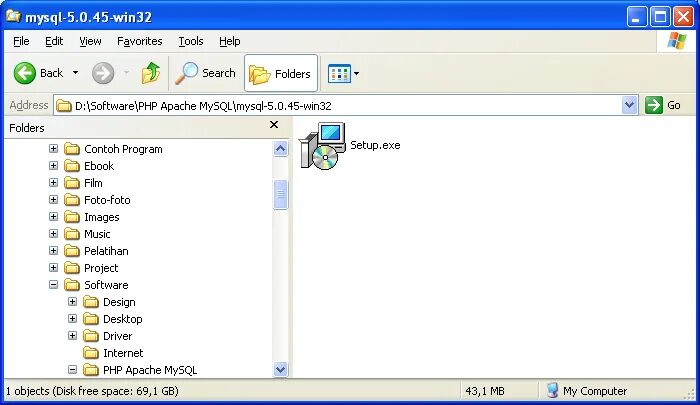Expand the Images folder node
Screen dimensions: 700x405
(x=54, y=216)
